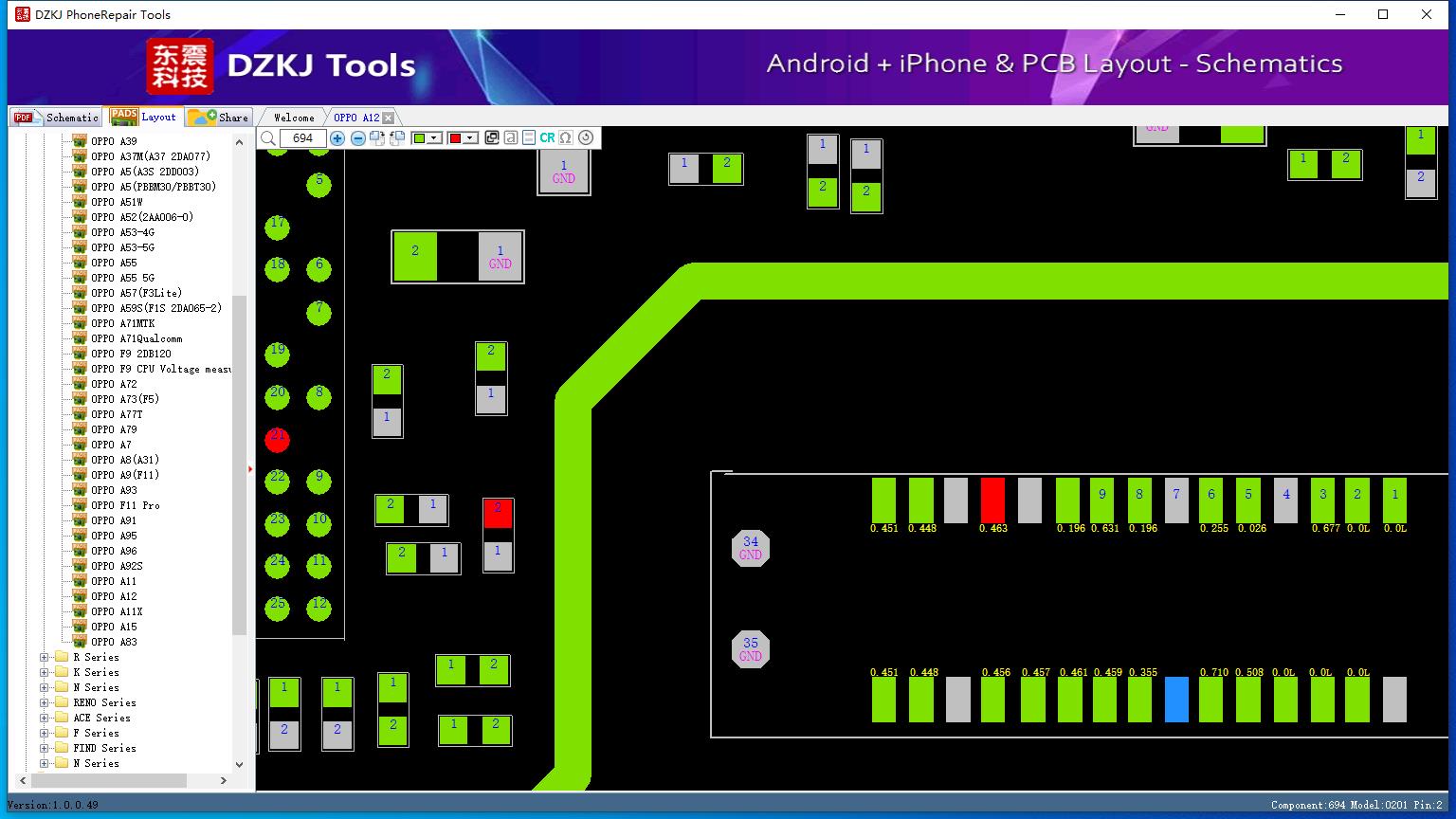Click the PADS file icon beside OPPO A83
This screenshot has width=1456, height=819.
point(80,642)
